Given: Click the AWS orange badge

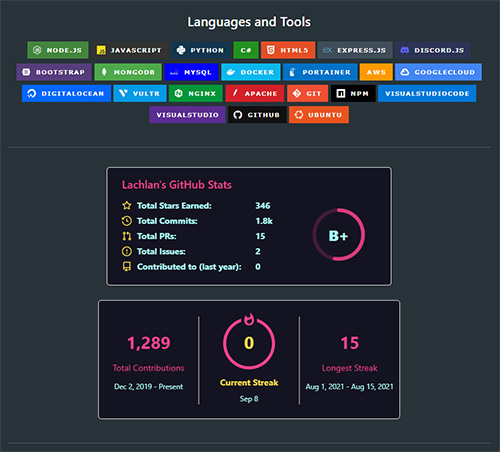Looking at the screenshot, I should (376, 72).
